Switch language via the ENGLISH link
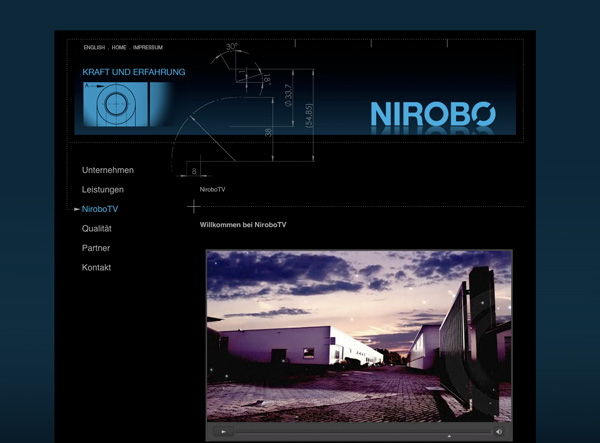 pos(94,47)
